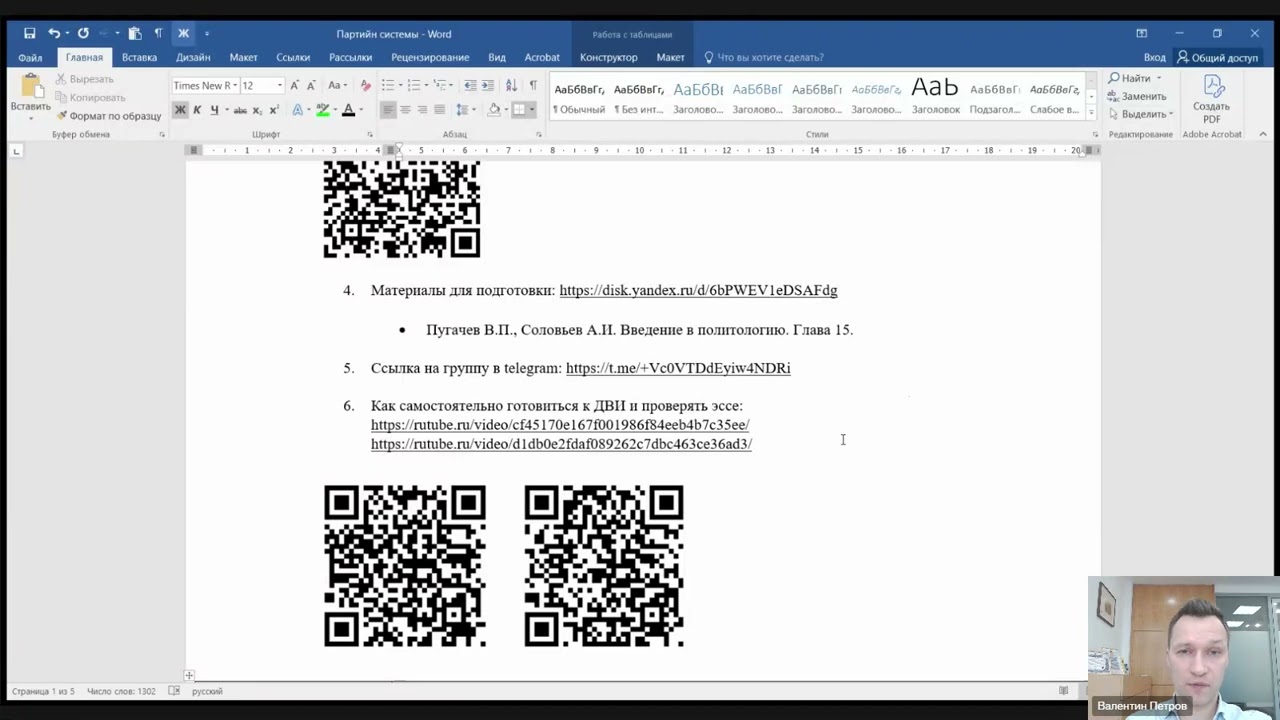The width and height of the screenshot is (1280, 720).
Task: Click the Save icon in Quick Access Toolbar
Action: tap(30, 33)
